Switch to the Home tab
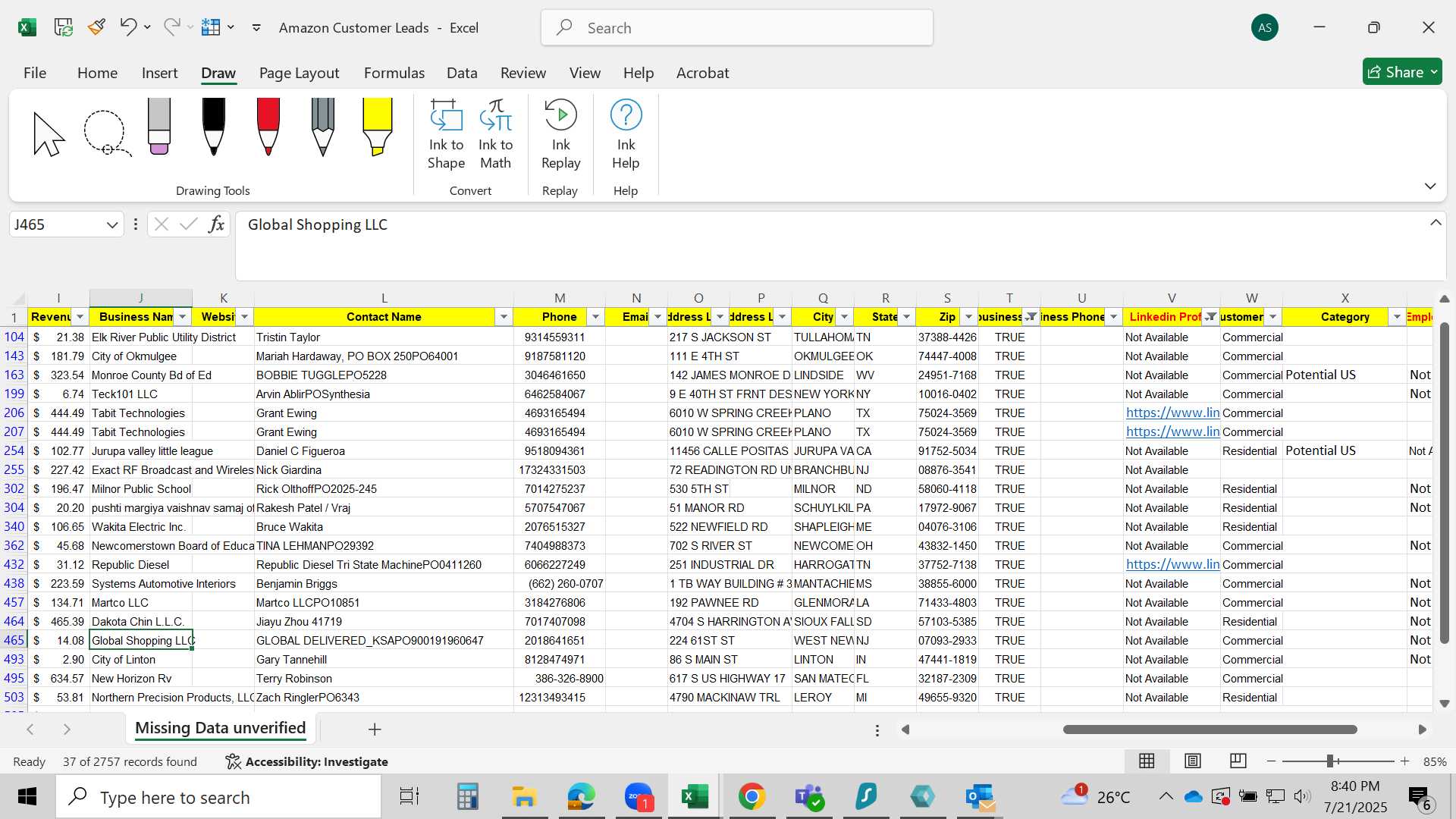 97,73
